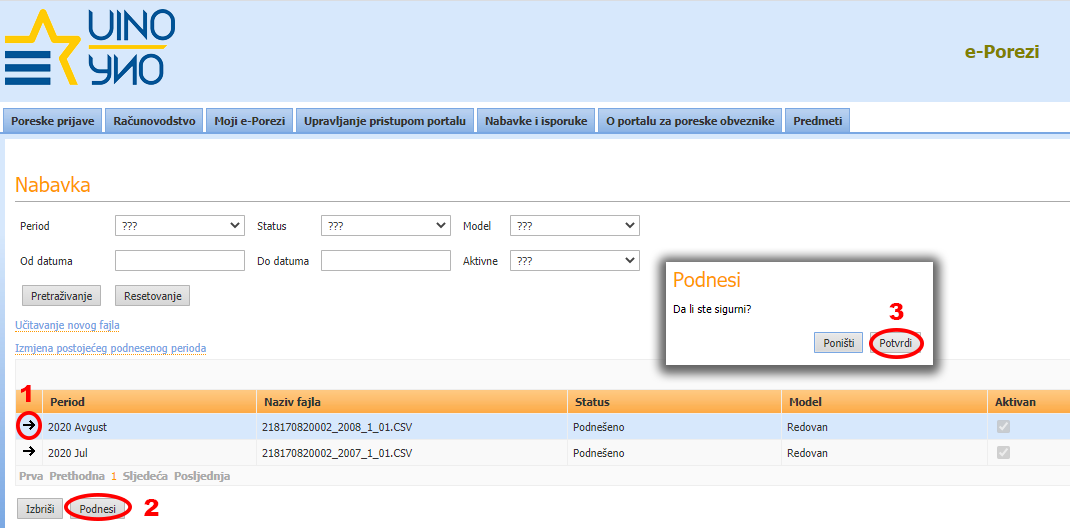This screenshot has height=528, width=1070.
Task: Open Izmjena postojećeg podnesenog perioda link
Action: tap(111, 349)
